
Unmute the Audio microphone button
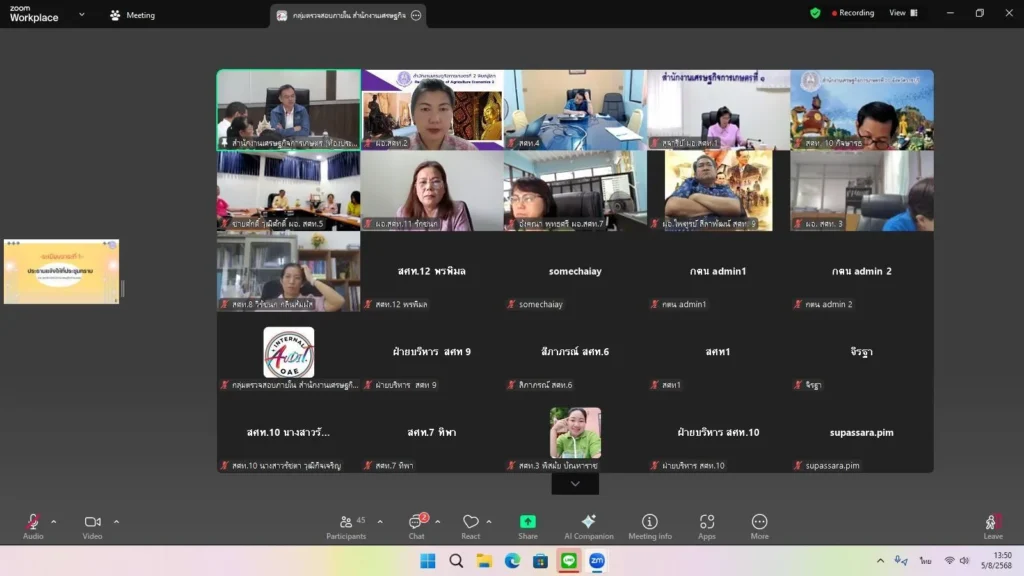coord(33,526)
